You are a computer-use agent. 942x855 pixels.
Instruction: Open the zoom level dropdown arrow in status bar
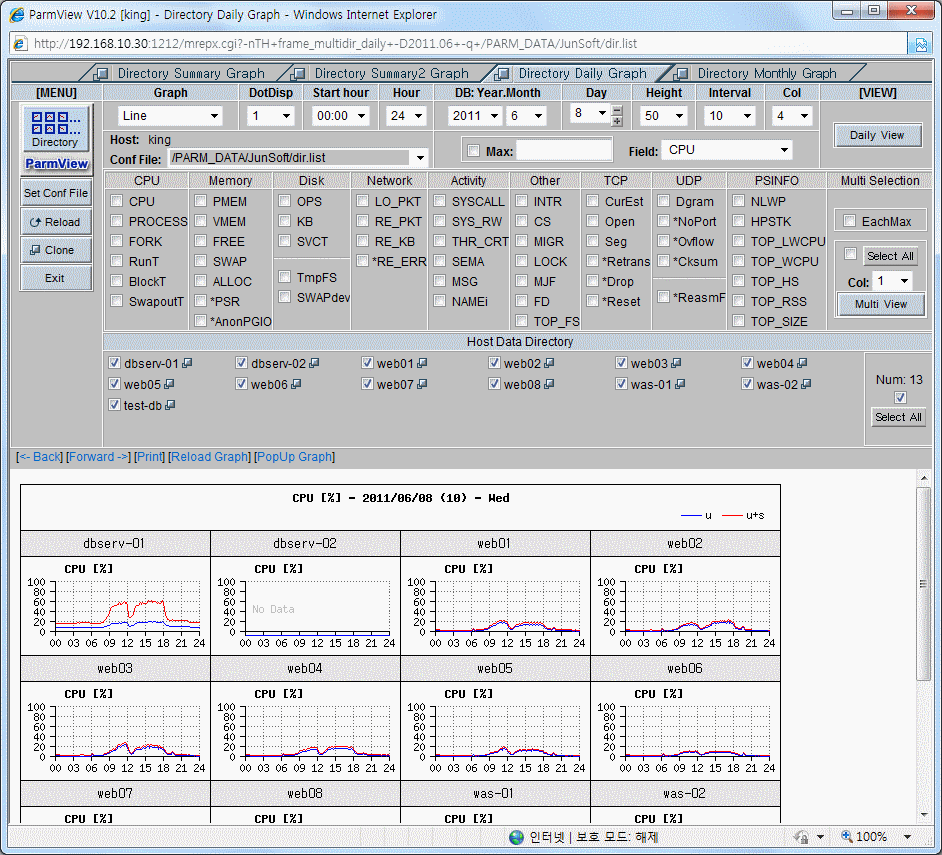[x=907, y=836]
